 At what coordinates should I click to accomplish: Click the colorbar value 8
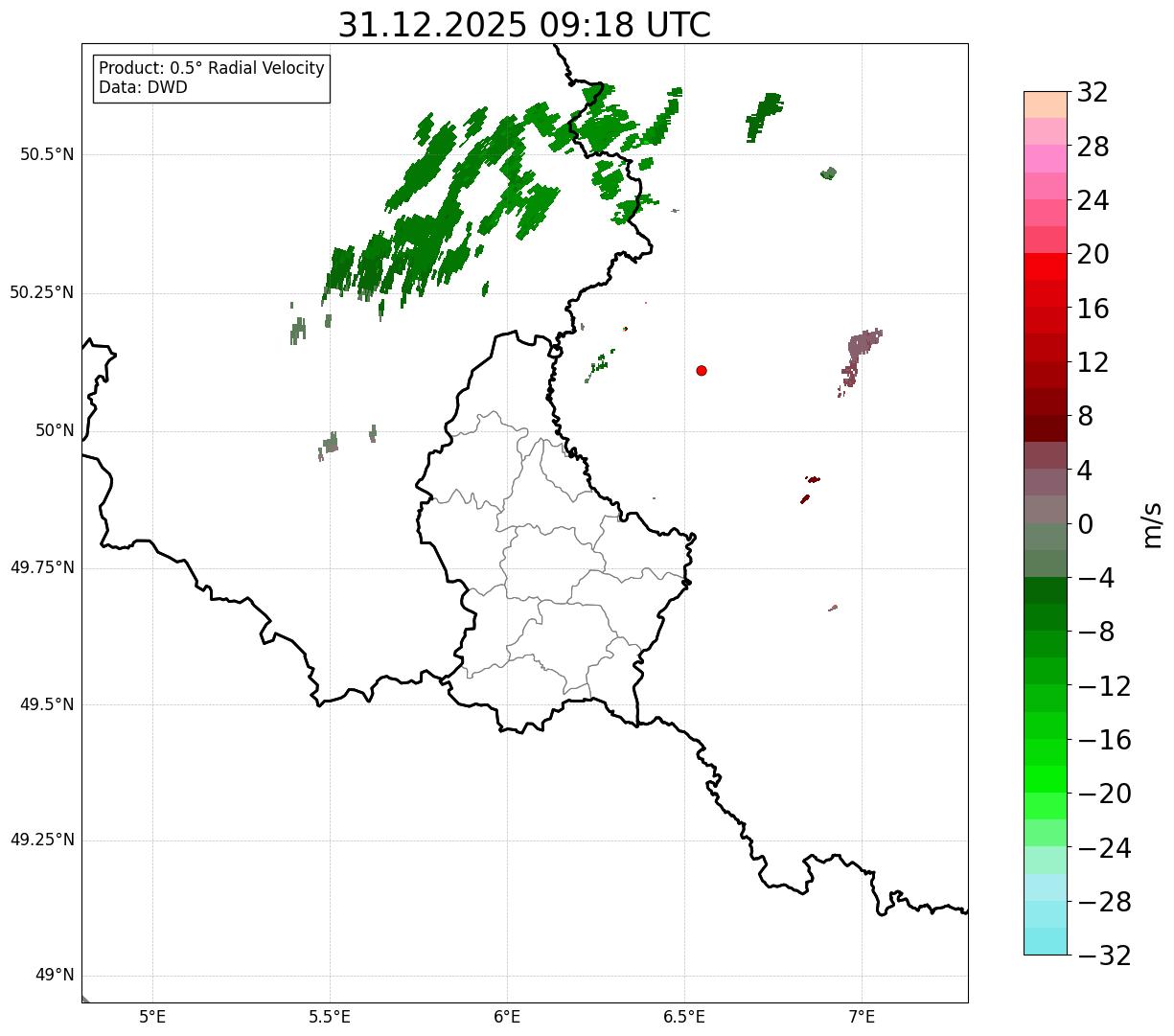pyautogui.click(x=1086, y=416)
